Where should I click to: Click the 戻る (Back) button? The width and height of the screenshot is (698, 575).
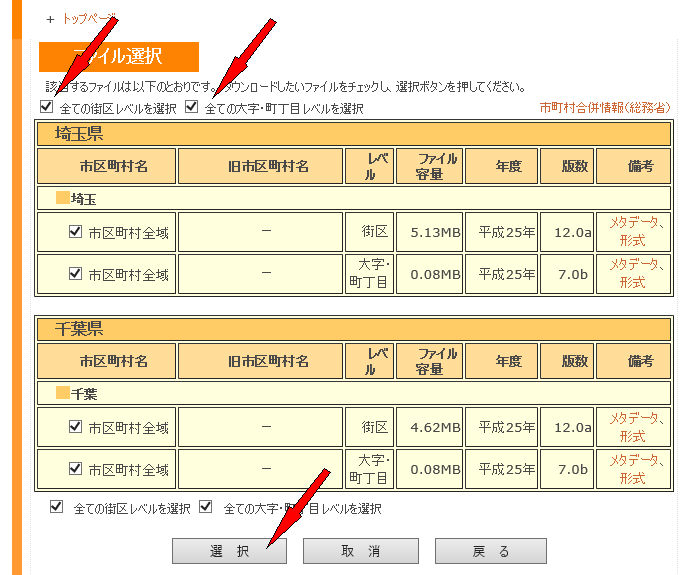pyautogui.click(x=489, y=551)
